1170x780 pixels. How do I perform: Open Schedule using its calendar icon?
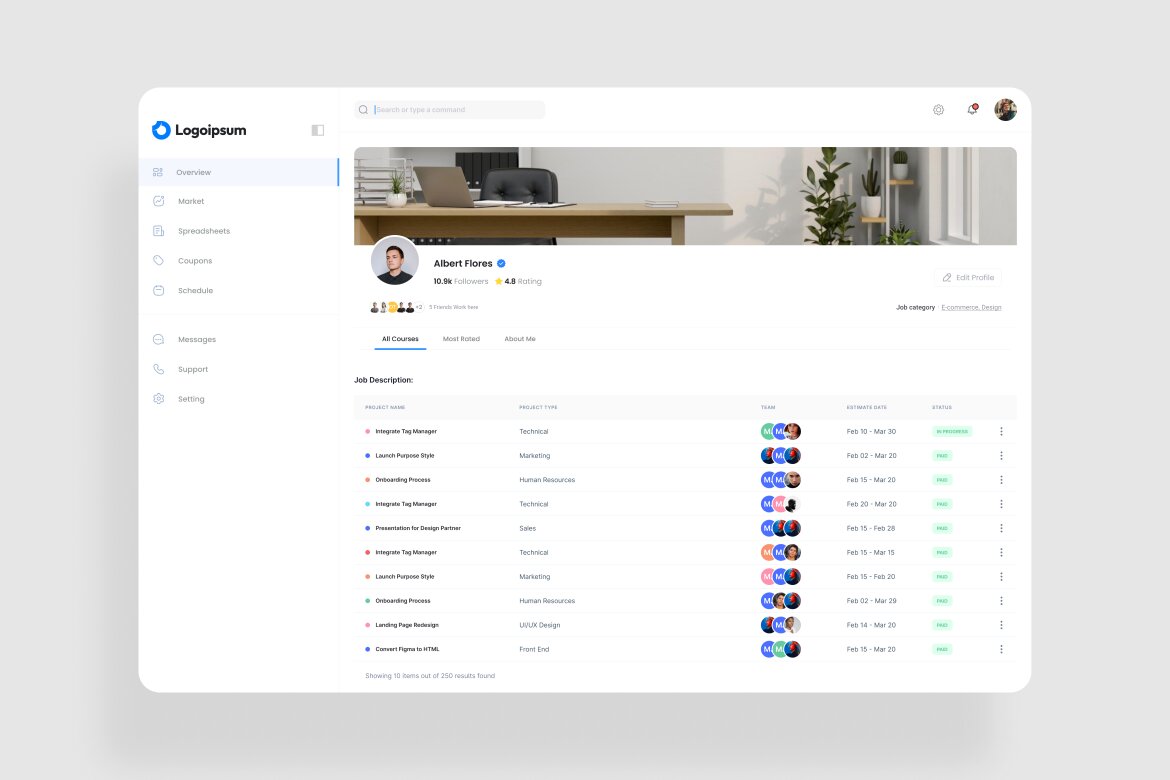pos(157,290)
